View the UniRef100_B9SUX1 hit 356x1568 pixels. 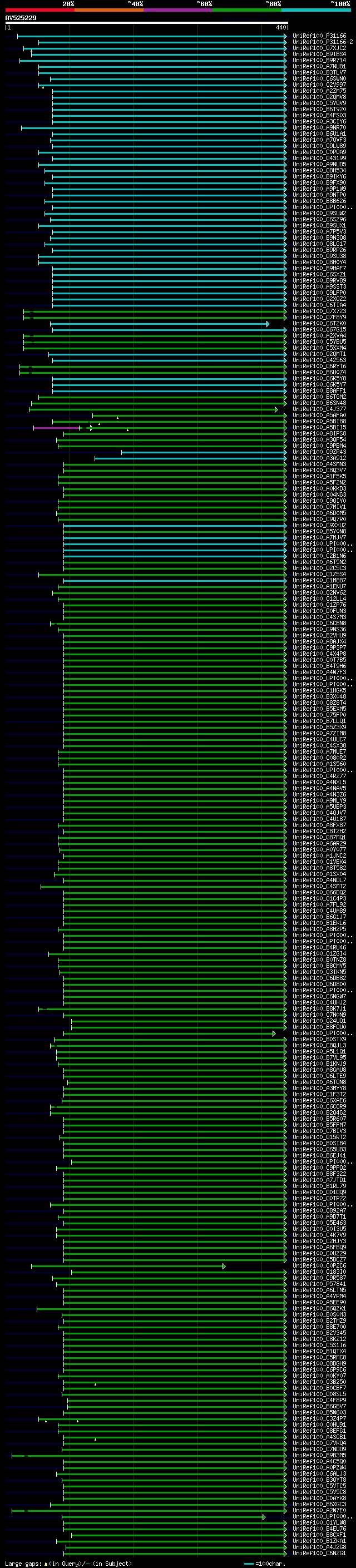click(319, 225)
